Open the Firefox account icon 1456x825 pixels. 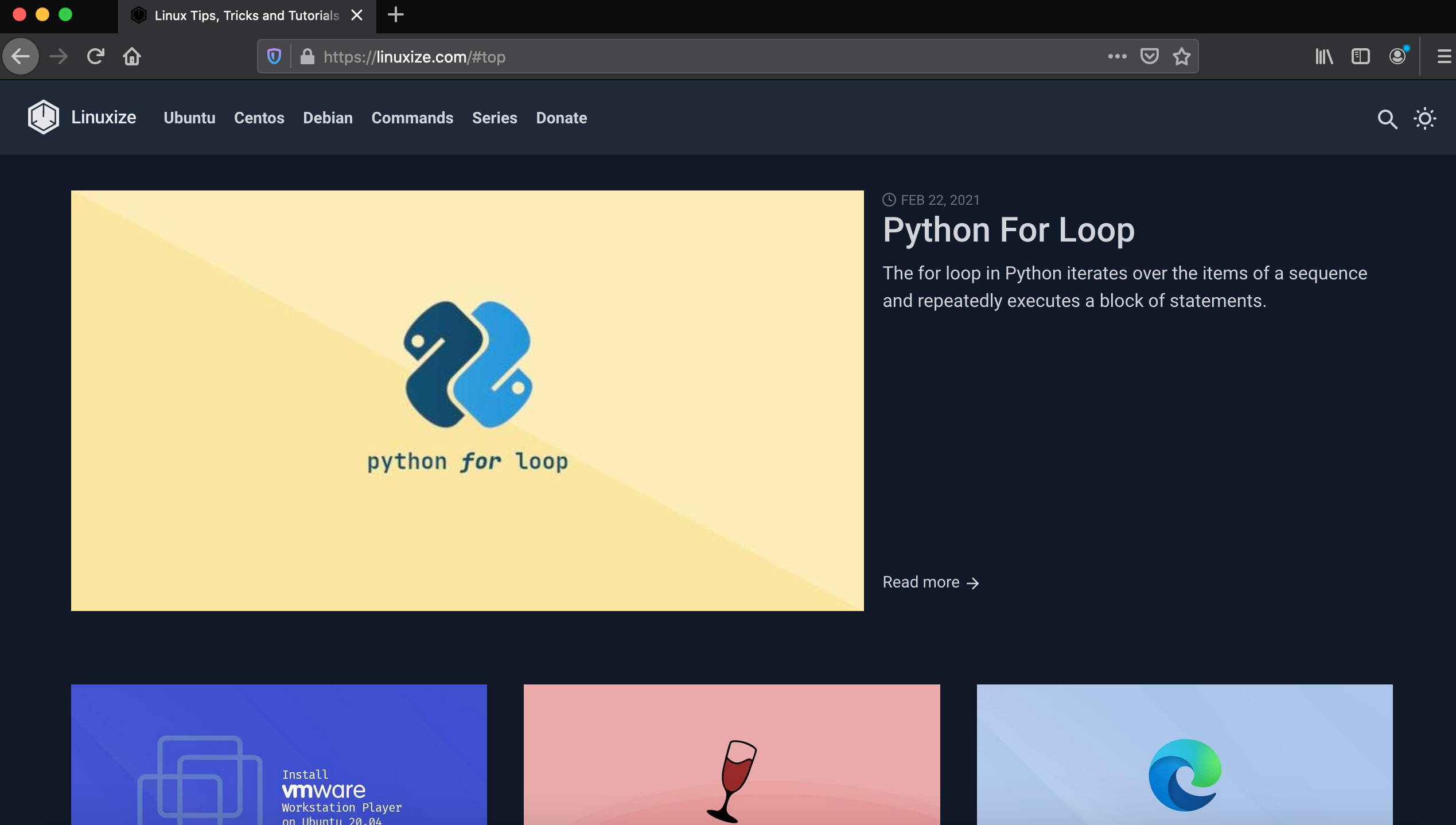pyautogui.click(x=1397, y=56)
